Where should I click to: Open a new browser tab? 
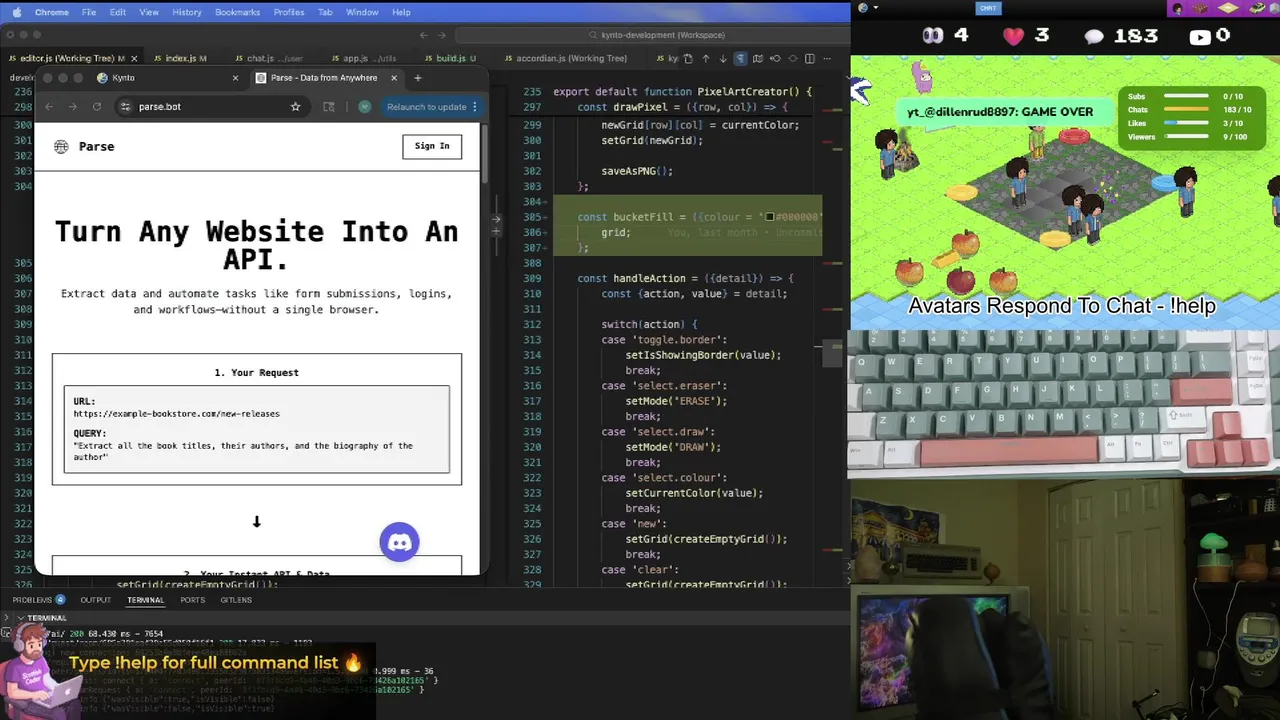pos(418,78)
